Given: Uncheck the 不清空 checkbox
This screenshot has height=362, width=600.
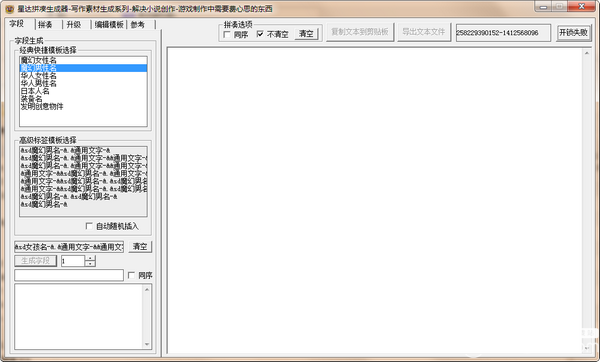Looking at the screenshot, I should pyautogui.click(x=260, y=34).
